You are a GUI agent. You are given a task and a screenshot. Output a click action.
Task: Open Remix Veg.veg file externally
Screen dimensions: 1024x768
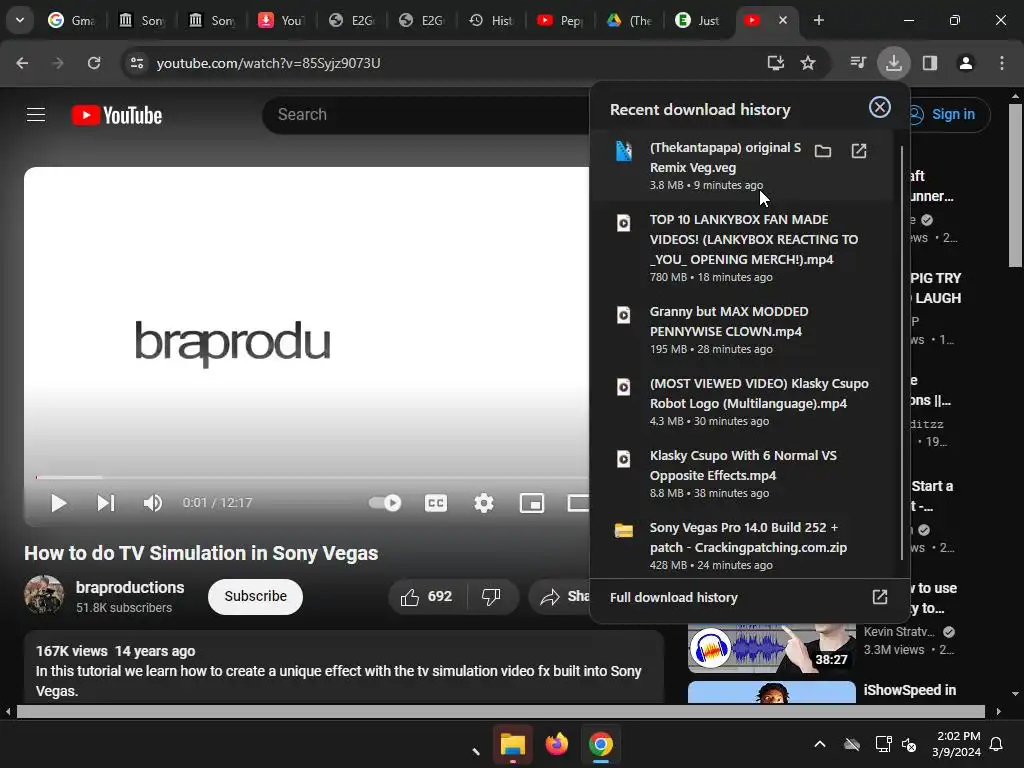coord(859,152)
